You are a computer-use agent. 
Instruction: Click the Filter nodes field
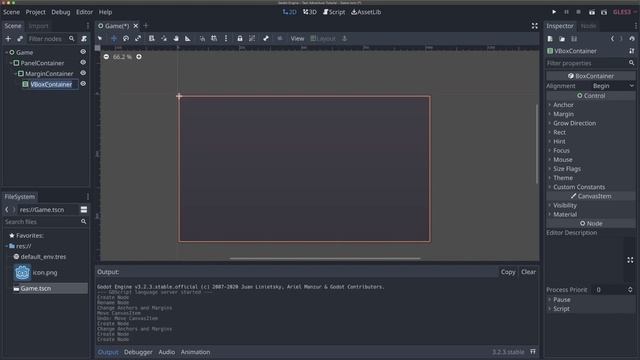[x=51, y=39]
